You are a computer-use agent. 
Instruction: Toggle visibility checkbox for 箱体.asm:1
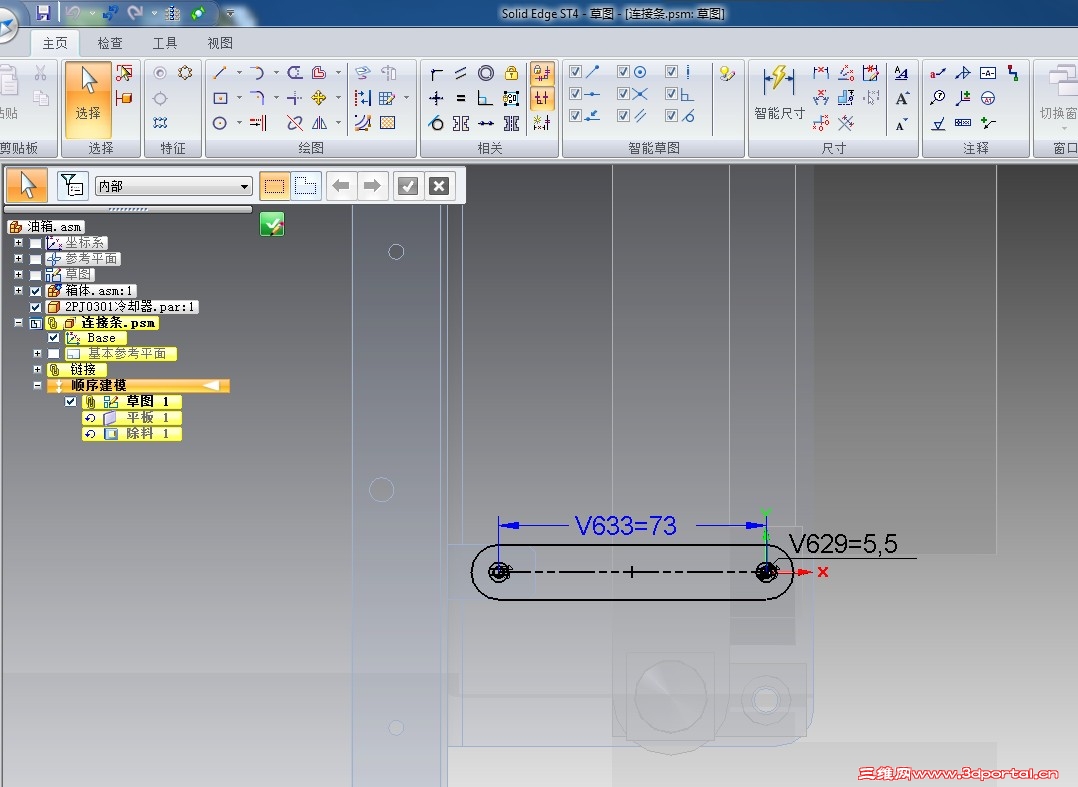tap(36, 291)
